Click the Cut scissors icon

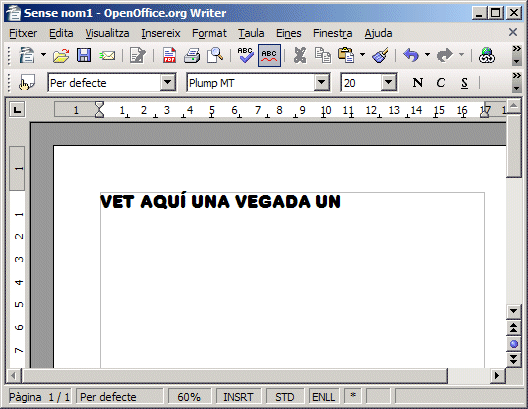(300, 55)
